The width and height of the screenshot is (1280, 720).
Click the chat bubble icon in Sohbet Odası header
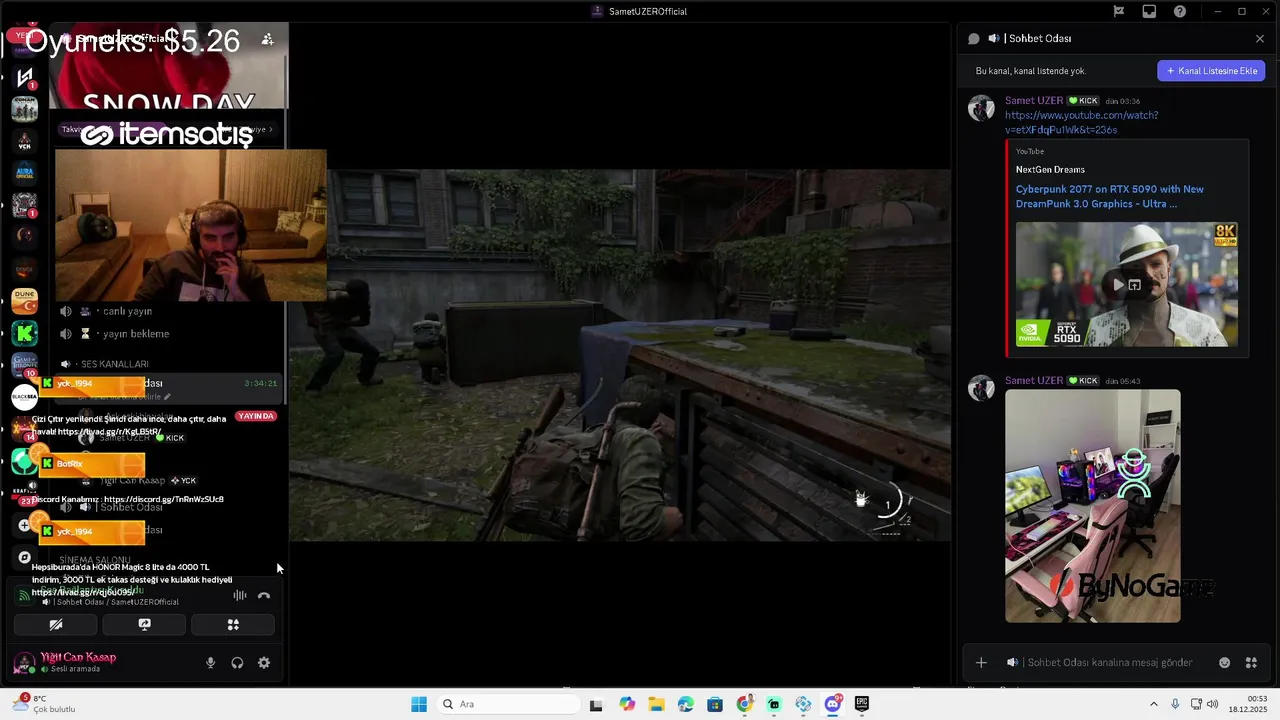(974, 39)
